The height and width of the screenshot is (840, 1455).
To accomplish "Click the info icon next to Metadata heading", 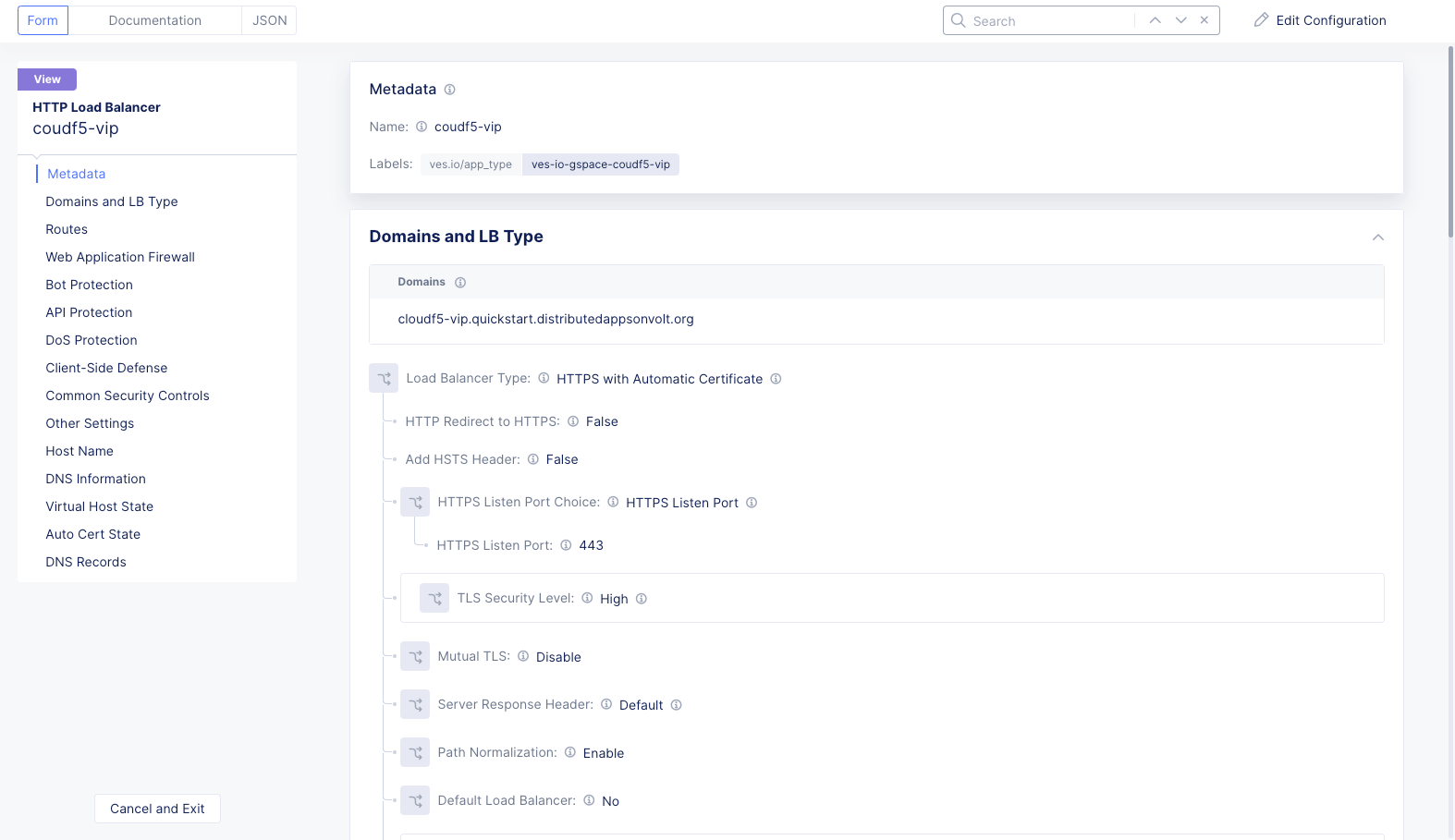I will [449, 90].
